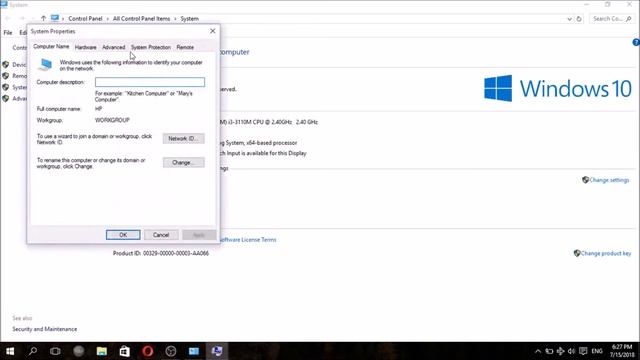Launch Opera browser from taskbar

coord(148,351)
